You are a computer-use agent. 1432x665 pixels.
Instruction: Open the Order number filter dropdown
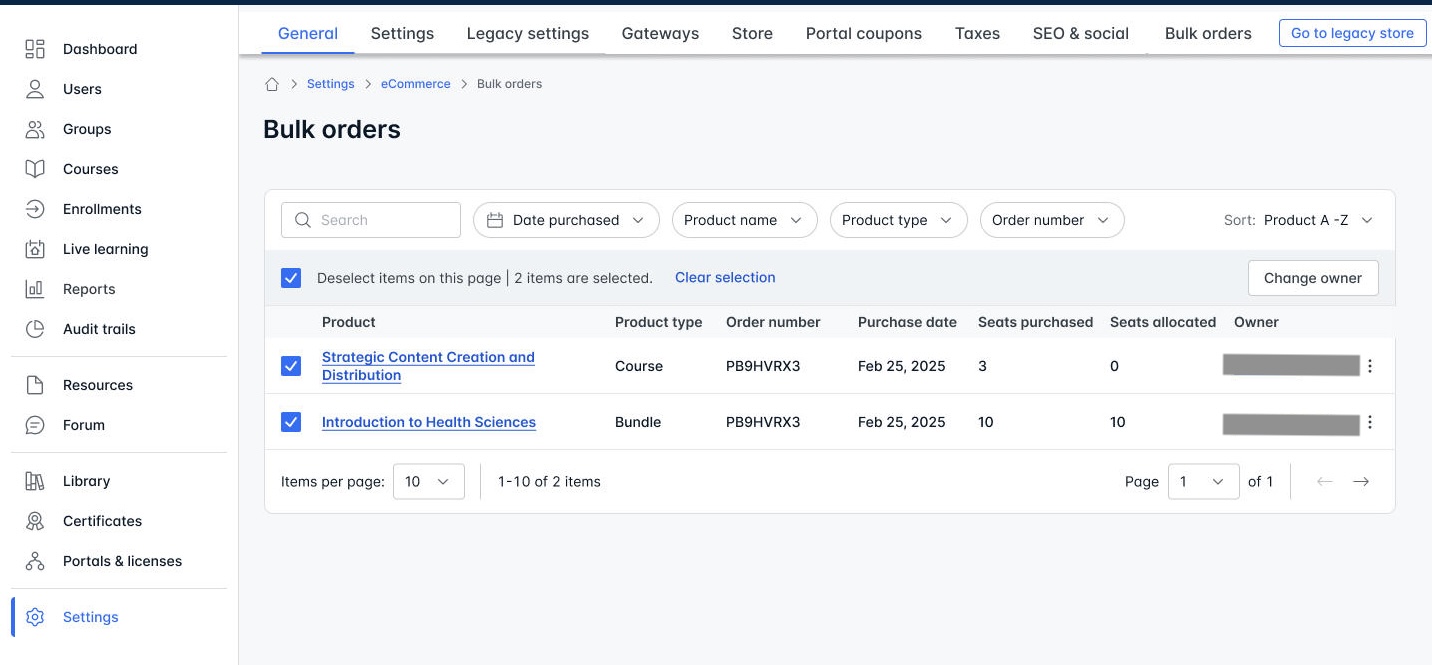[x=1052, y=220]
